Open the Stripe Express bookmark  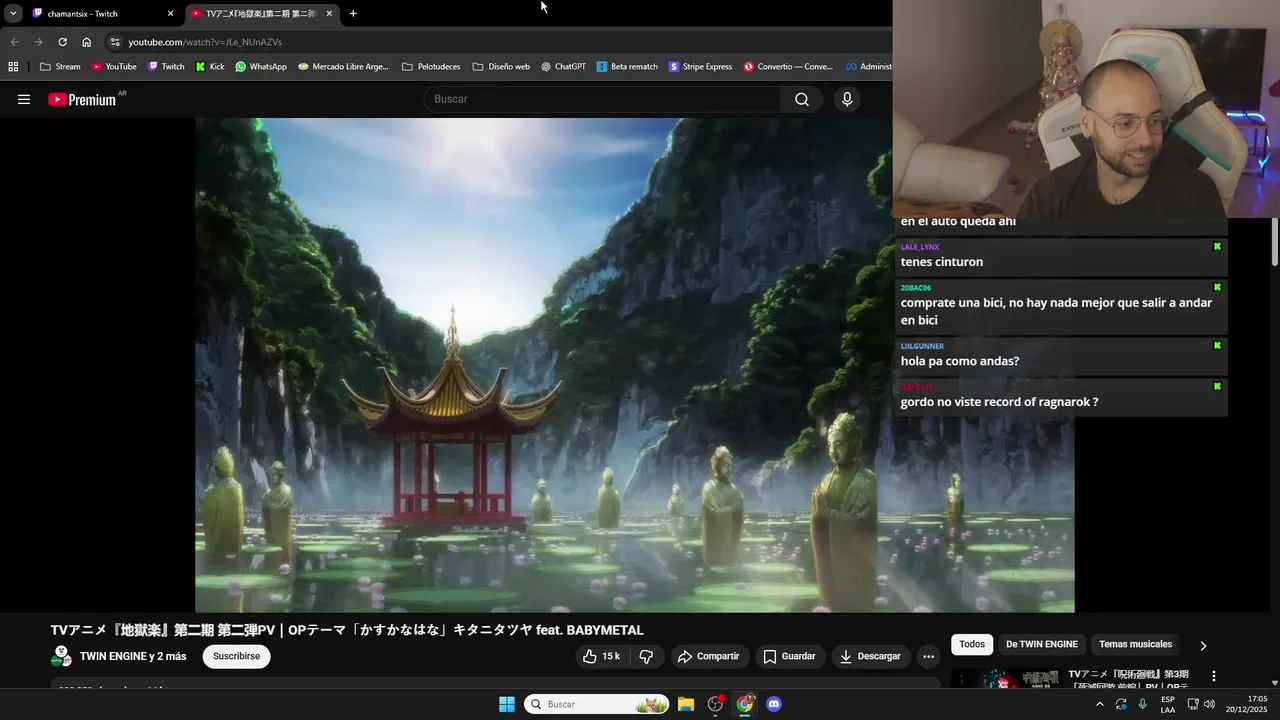(700, 67)
